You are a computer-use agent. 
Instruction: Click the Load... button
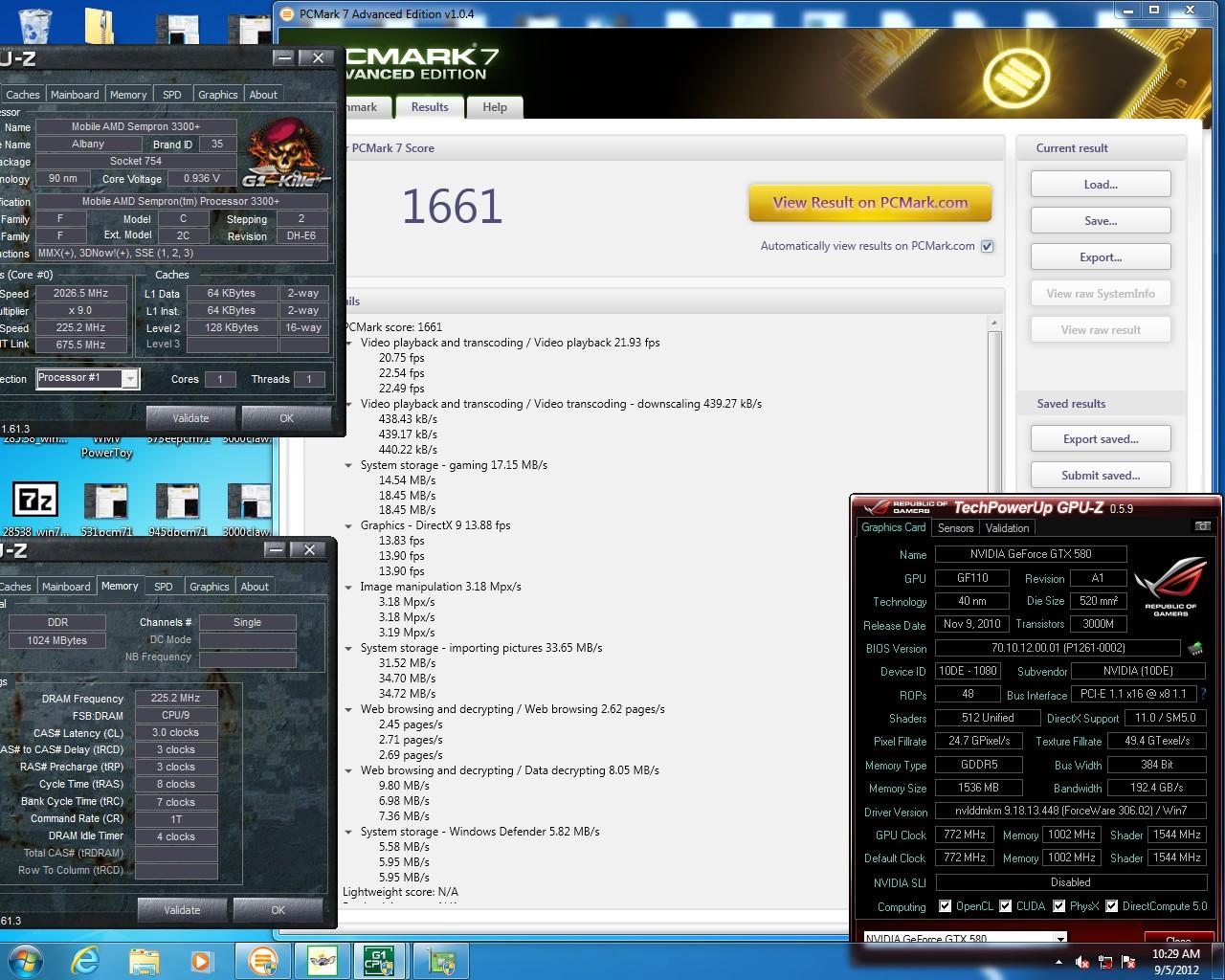tap(1101, 185)
